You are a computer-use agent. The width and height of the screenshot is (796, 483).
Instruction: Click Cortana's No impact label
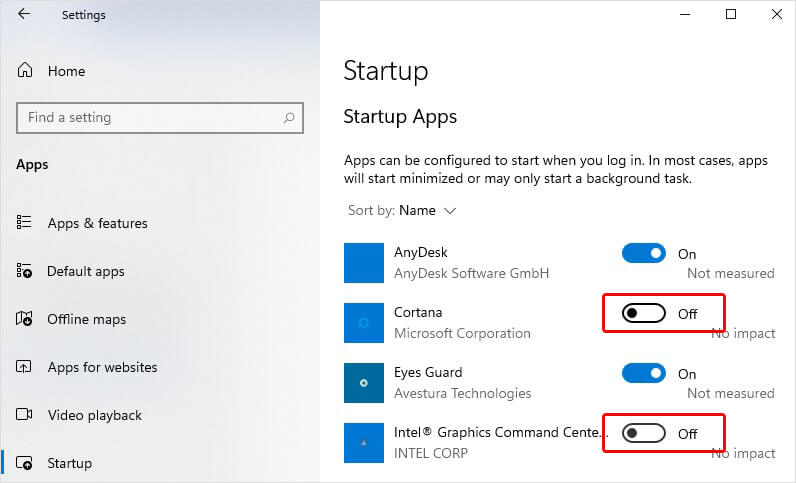pyautogui.click(x=743, y=333)
